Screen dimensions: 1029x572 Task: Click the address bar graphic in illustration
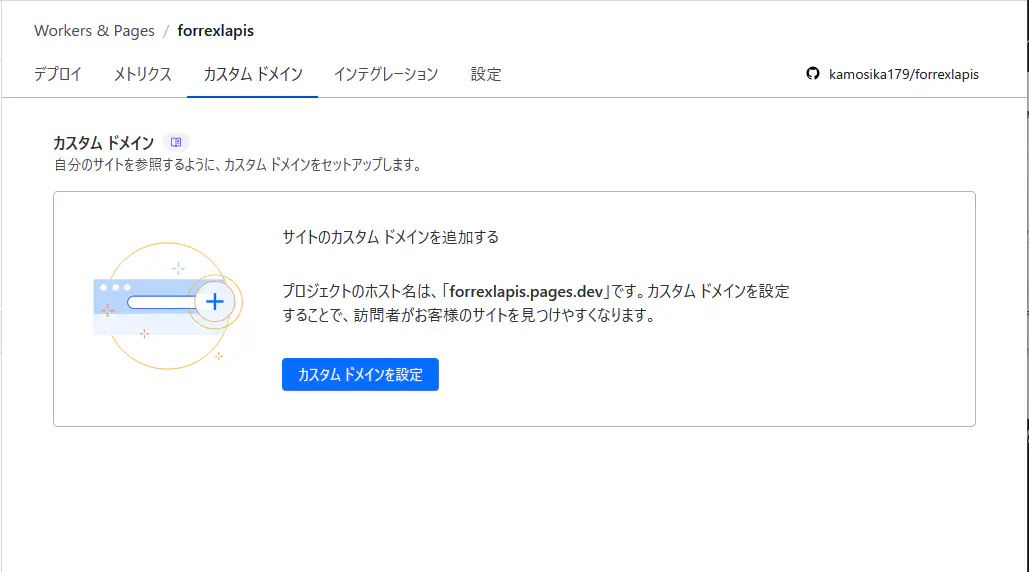(x=160, y=301)
